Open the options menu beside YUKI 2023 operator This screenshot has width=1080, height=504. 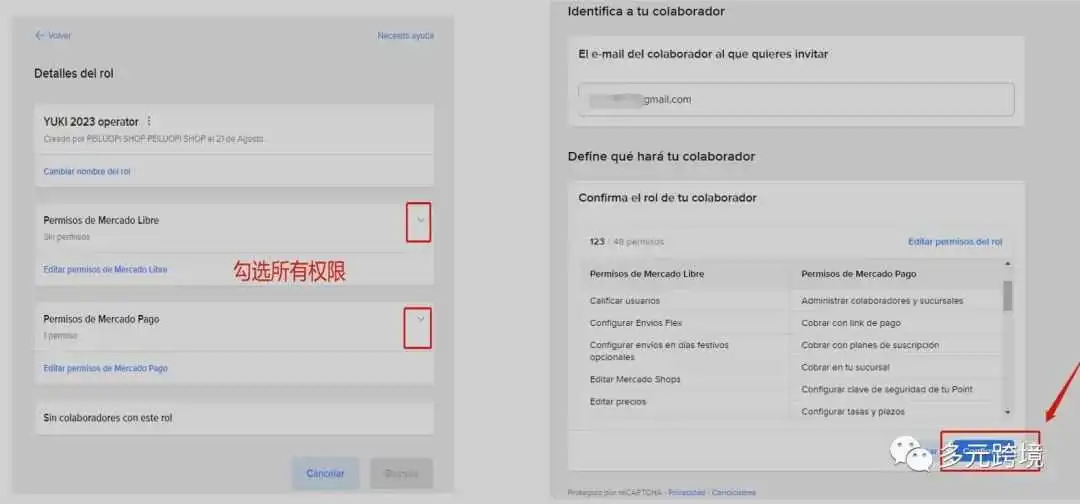click(x=149, y=122)
